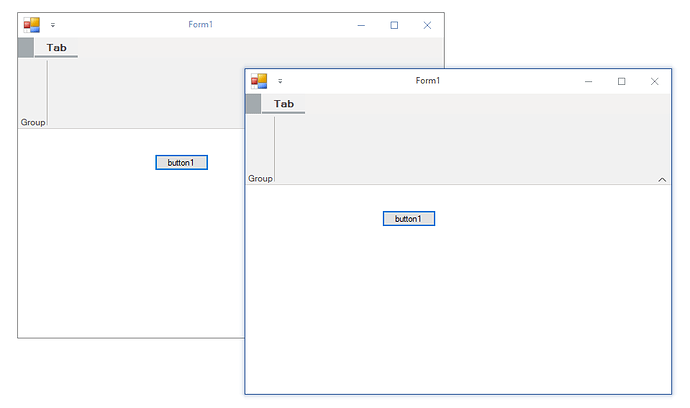Click gray application button in front ribbon
Image resolution: width=690 pixels, height=408 pixels.
click(253, 104)
